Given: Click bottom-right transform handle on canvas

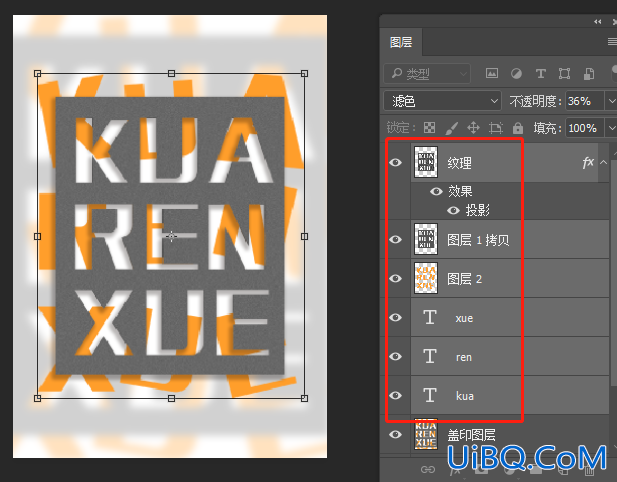Looking at the screenshot, I should pos(305,398).
